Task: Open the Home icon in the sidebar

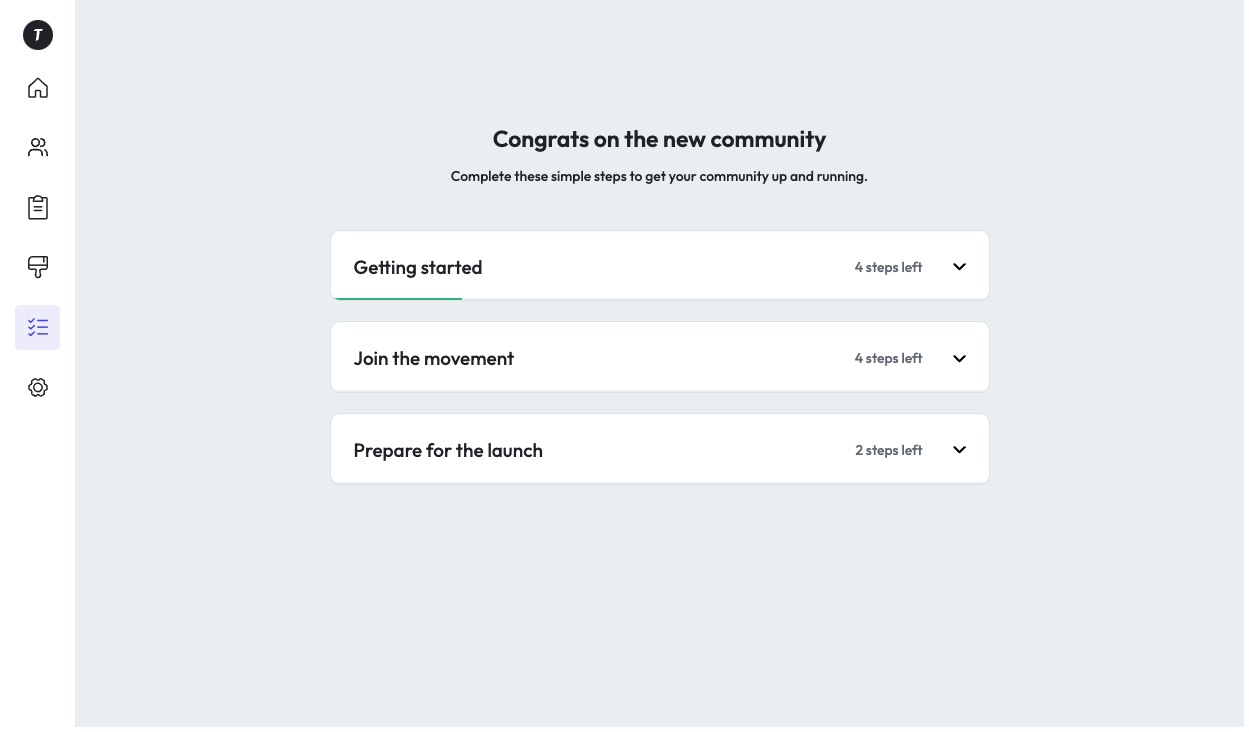Action: pyautogui.click(x=38, y=88)
